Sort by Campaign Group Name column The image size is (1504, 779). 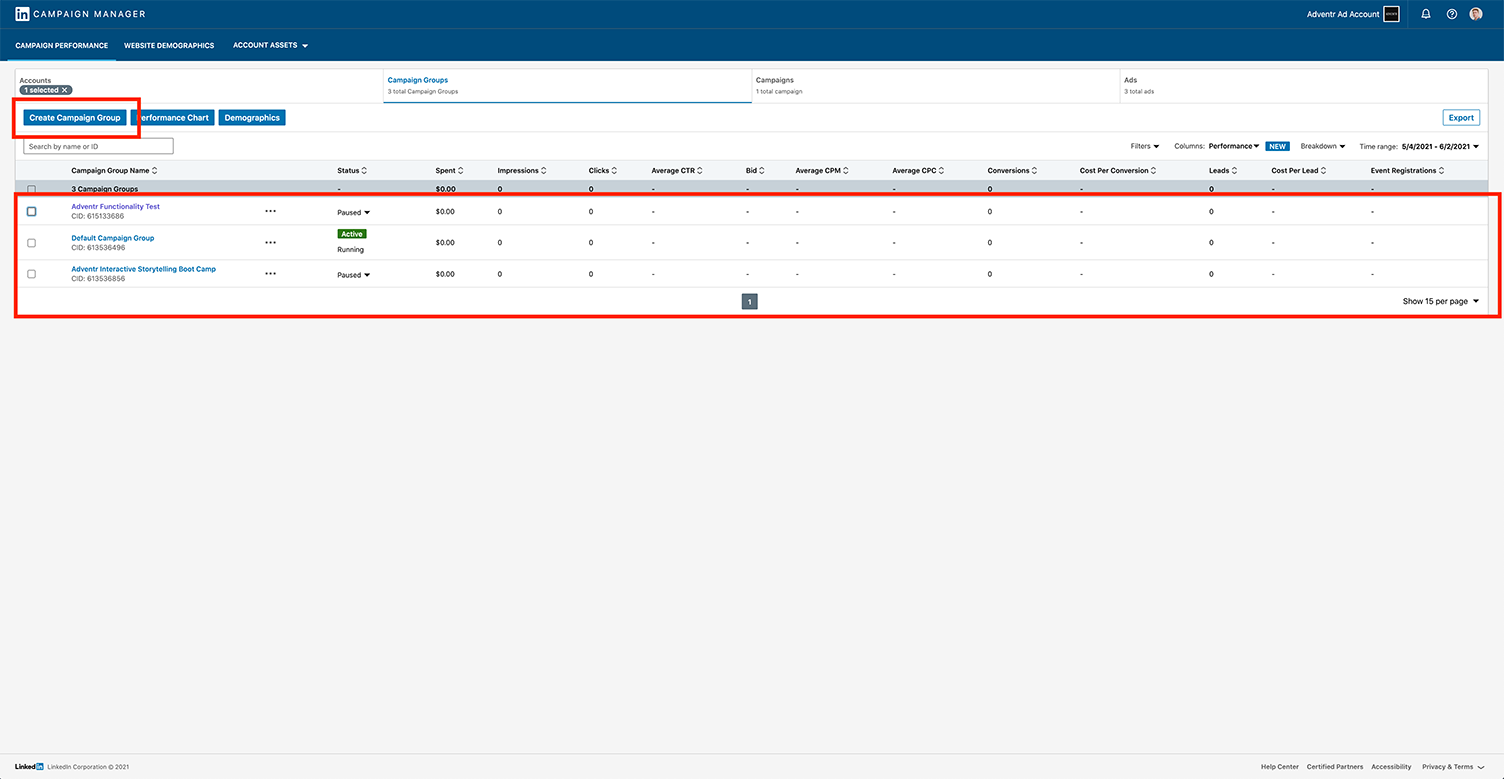point(114,171)
